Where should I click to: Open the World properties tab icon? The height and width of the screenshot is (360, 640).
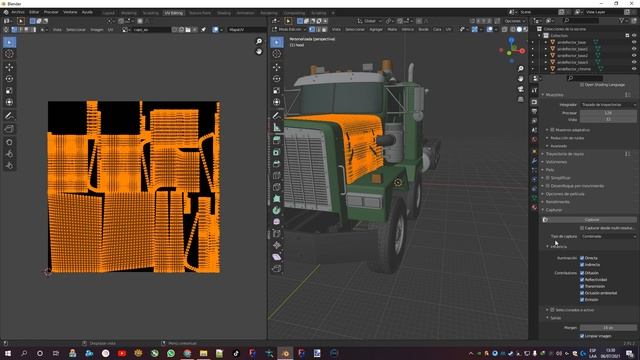pos(534,140)
